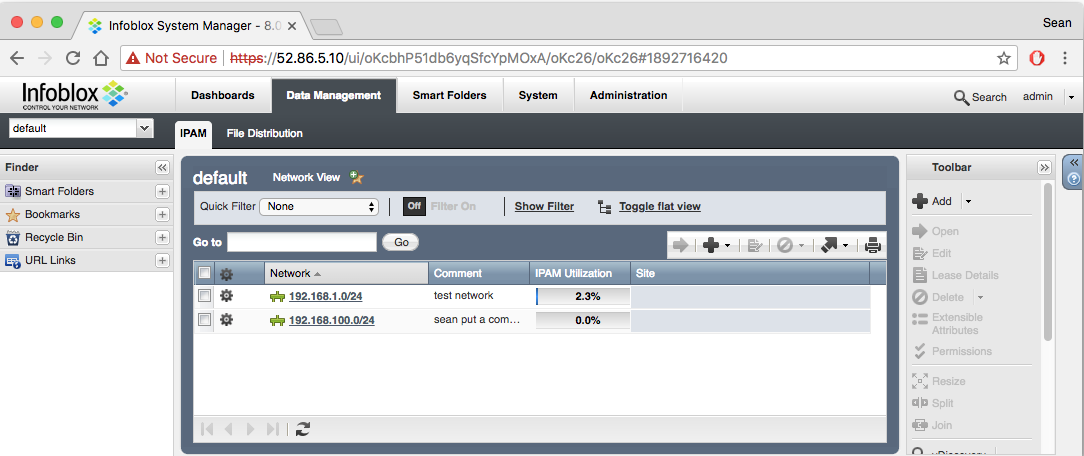Collapse the Finder panel

[x=162, y=167]
